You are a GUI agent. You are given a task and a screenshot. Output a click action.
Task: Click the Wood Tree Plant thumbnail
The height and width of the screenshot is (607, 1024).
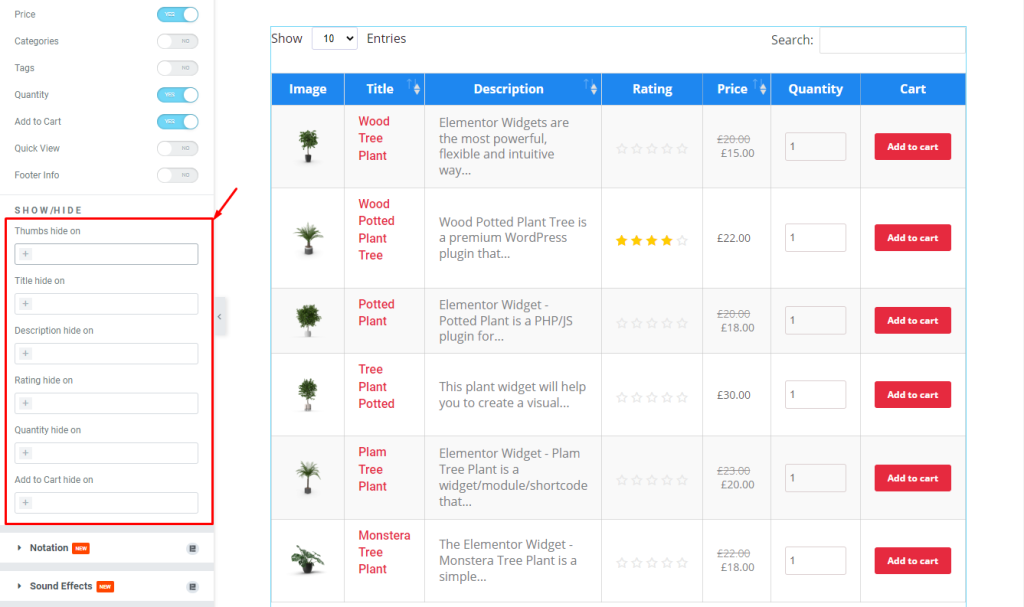[x=308, y=146]
